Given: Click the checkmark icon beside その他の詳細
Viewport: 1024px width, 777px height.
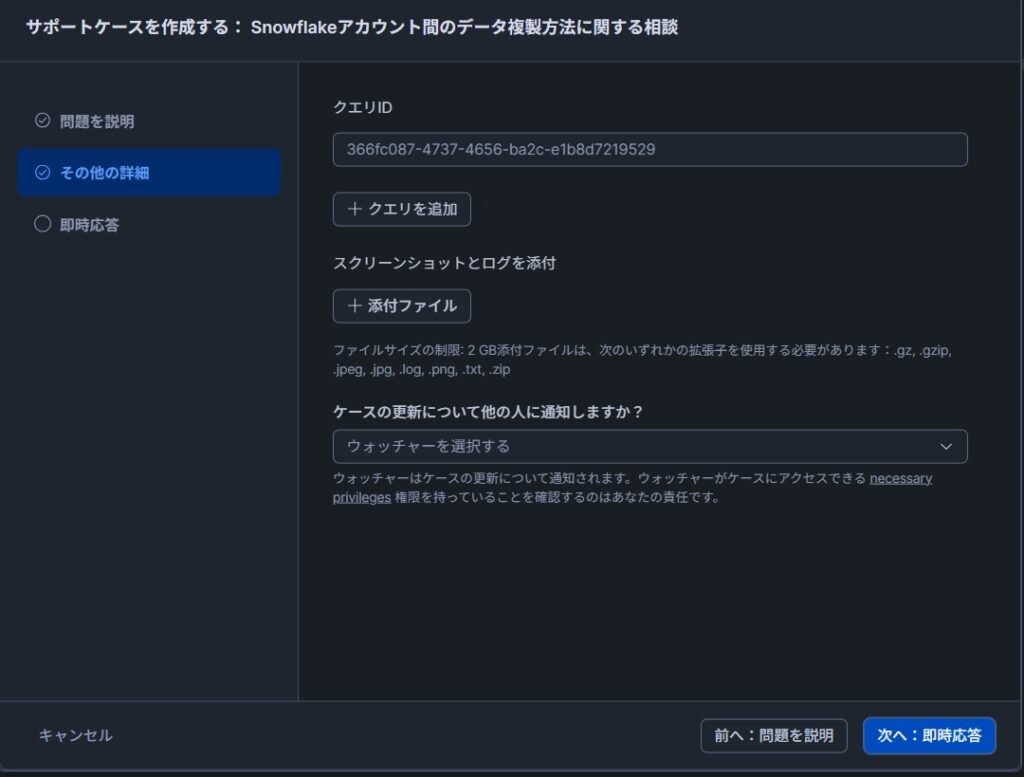Looking at the screenshot, I should [x=42, y=172].
